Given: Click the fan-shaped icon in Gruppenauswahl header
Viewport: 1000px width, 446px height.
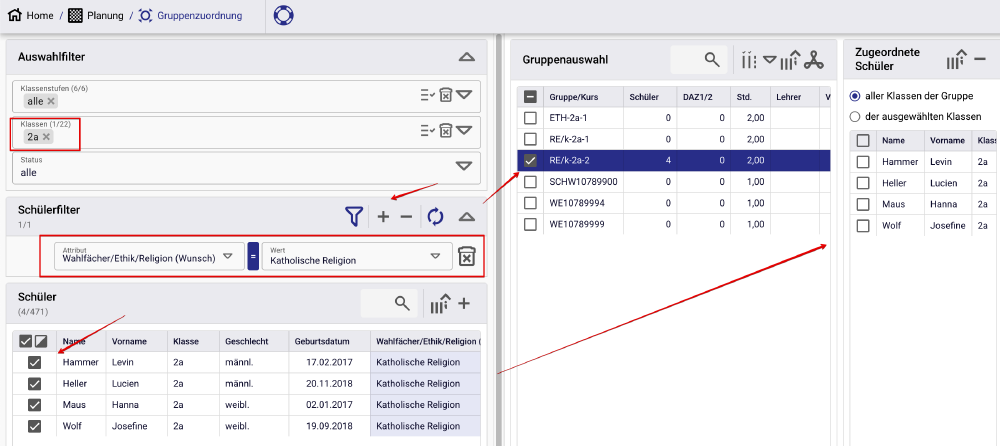Looking at the screenshot, I should click(814, 60).
